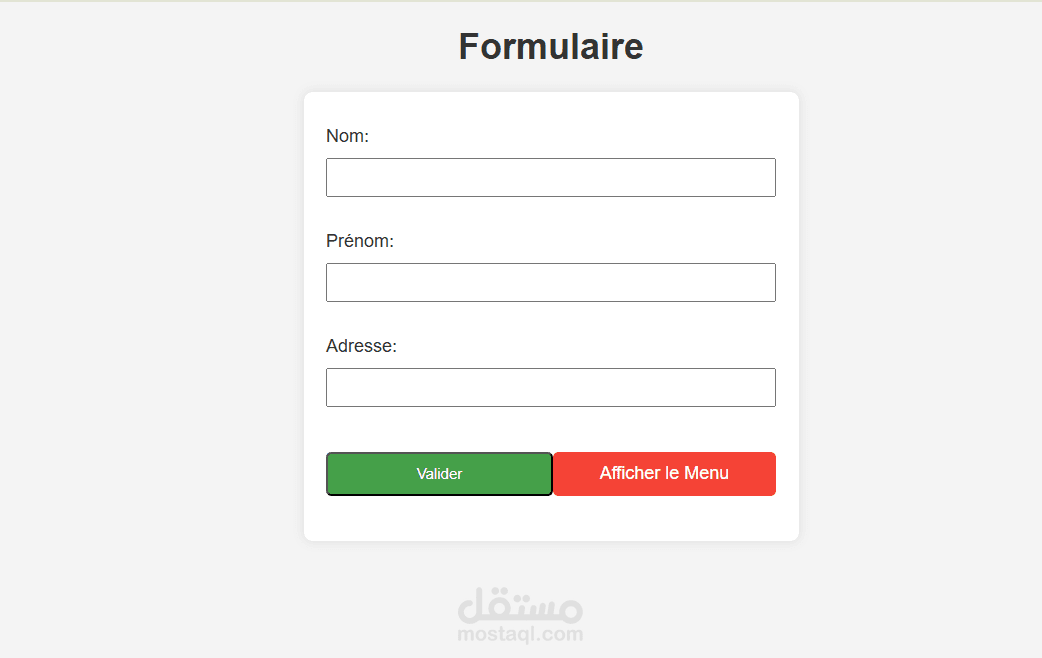The height and width of the screenshot is (658, 1042).
Task: Select the Adresse input field
Action: coord(550,387)
